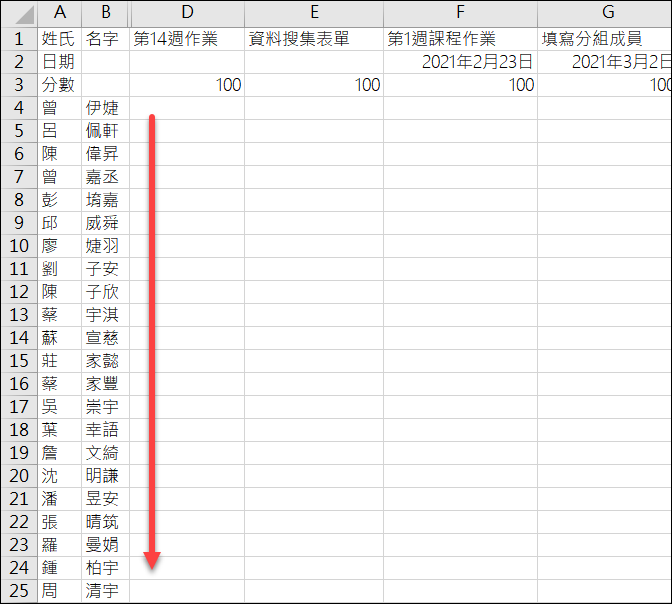Click name cell 宇淇
Viewport: 672px width, 604px height.
pyautogui.click(x=105, y=315)
